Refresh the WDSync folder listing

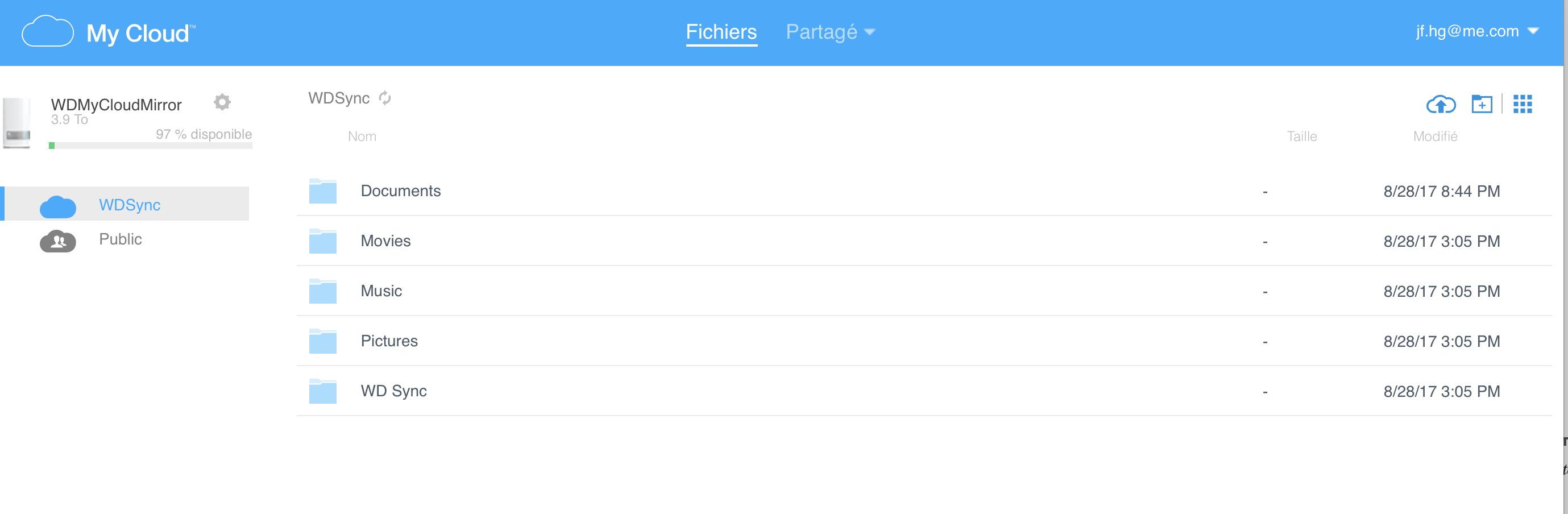[385, 98]
